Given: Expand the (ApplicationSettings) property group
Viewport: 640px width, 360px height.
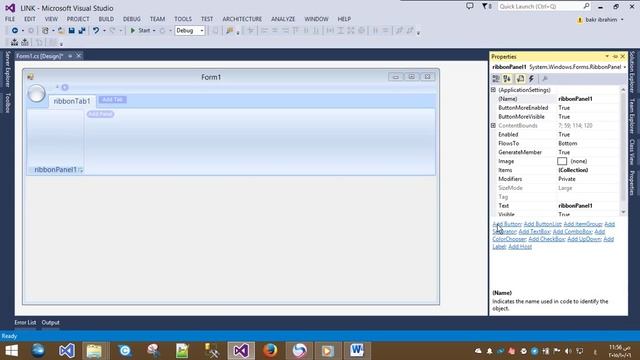Looking at the screenshot, I should [493, 90].
